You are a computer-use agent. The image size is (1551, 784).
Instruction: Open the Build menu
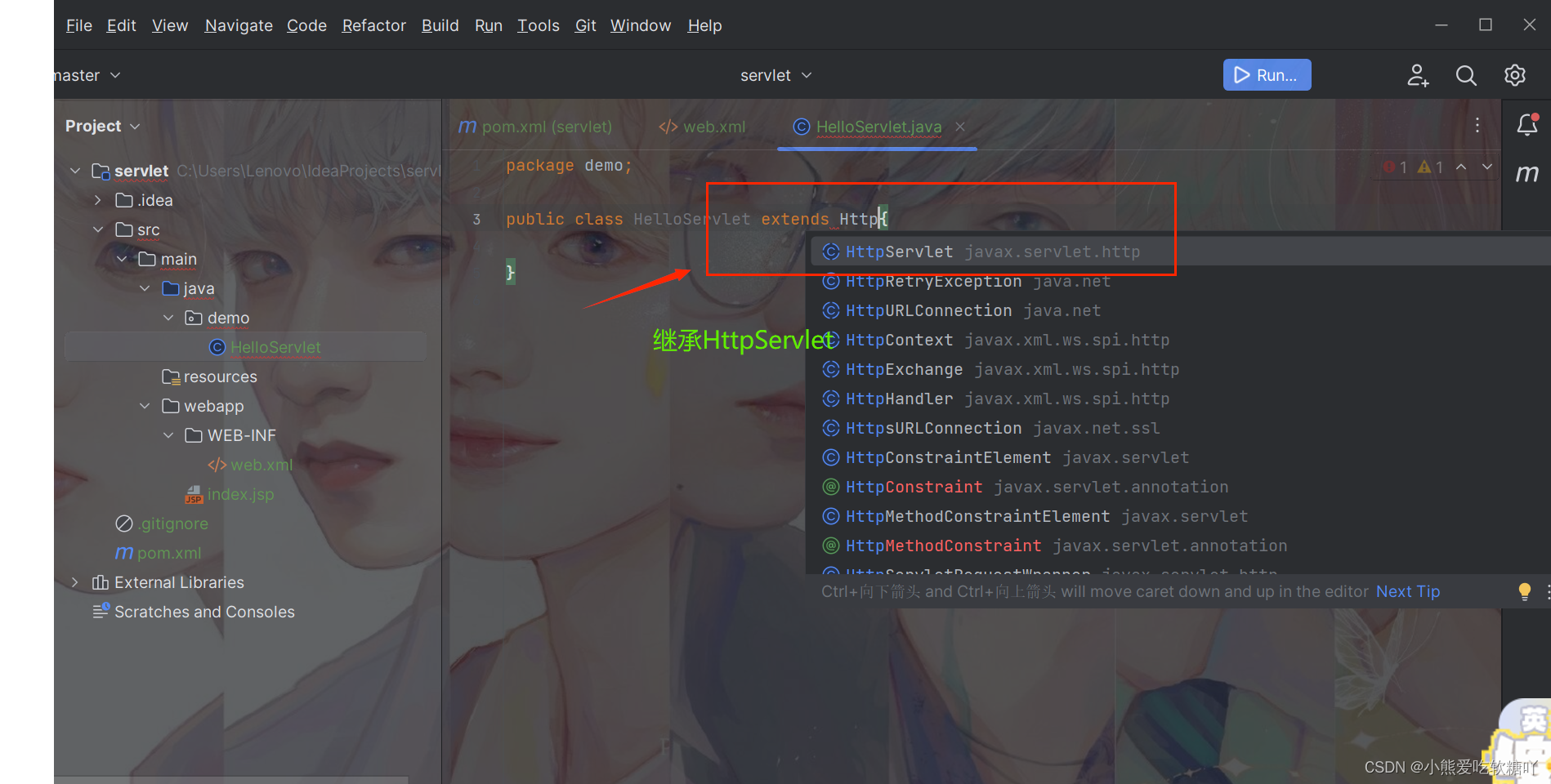(440, 25)
